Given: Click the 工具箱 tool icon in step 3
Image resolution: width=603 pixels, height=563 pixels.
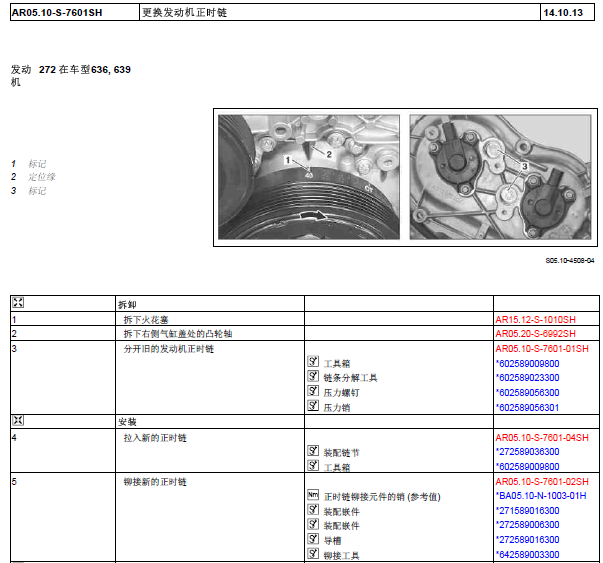Looking at the screenshot, I should click(313, 361).
